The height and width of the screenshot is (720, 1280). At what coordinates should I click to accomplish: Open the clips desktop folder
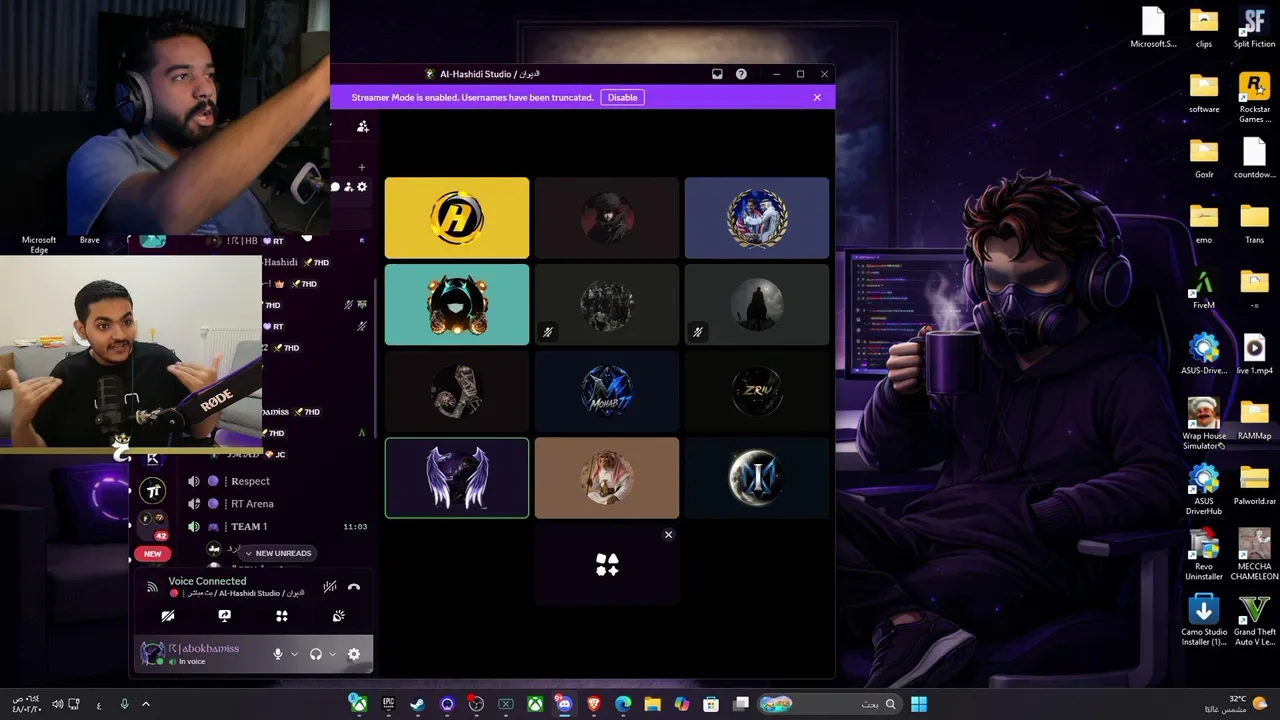tap(1204, 28)
